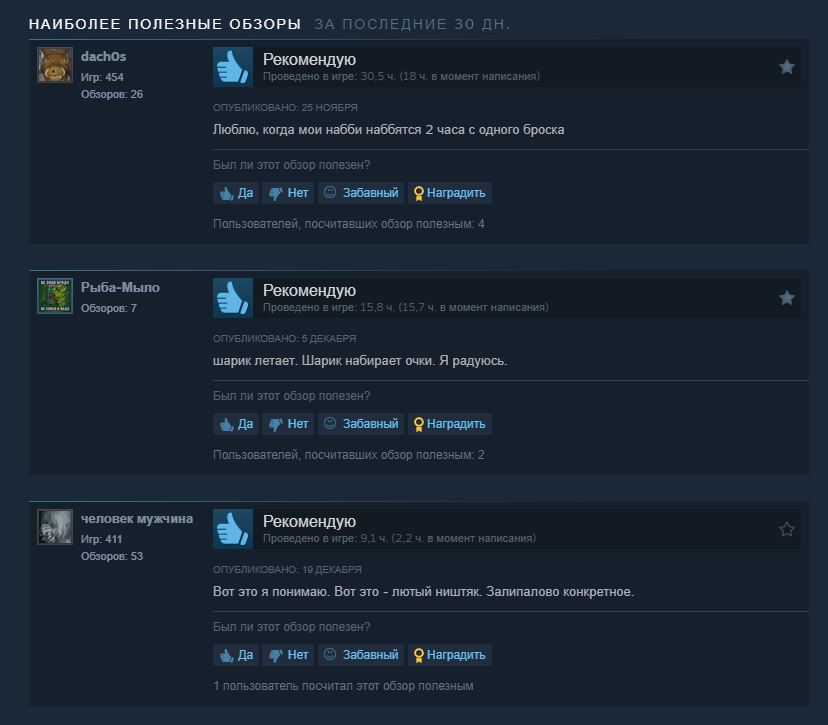Open Рыба-Мыло green avatar picture
Image resolution: width=828 pixels, height=725 pixels.
coord(55,296)
